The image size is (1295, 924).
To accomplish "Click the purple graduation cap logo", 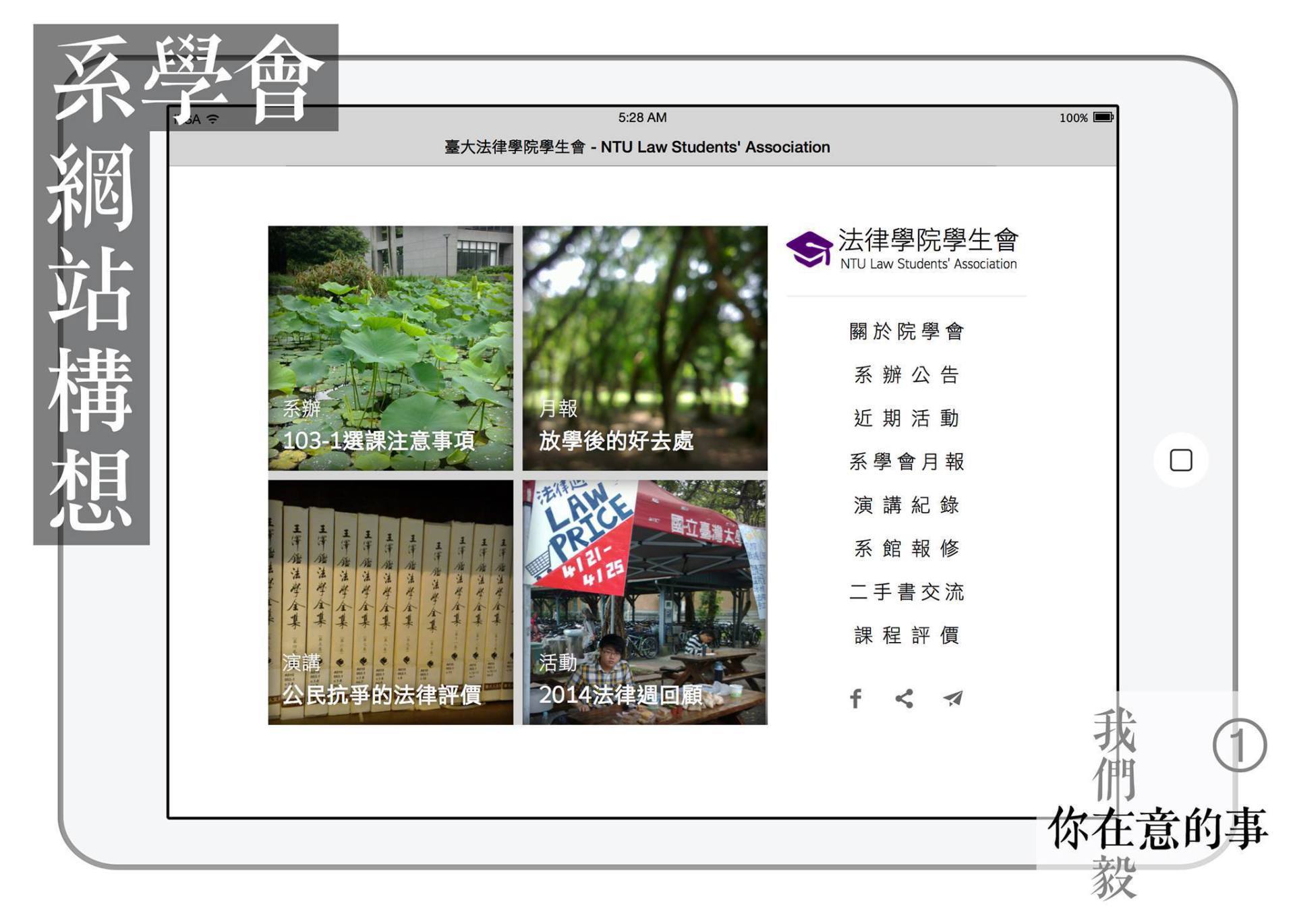I will click(809, 249).
